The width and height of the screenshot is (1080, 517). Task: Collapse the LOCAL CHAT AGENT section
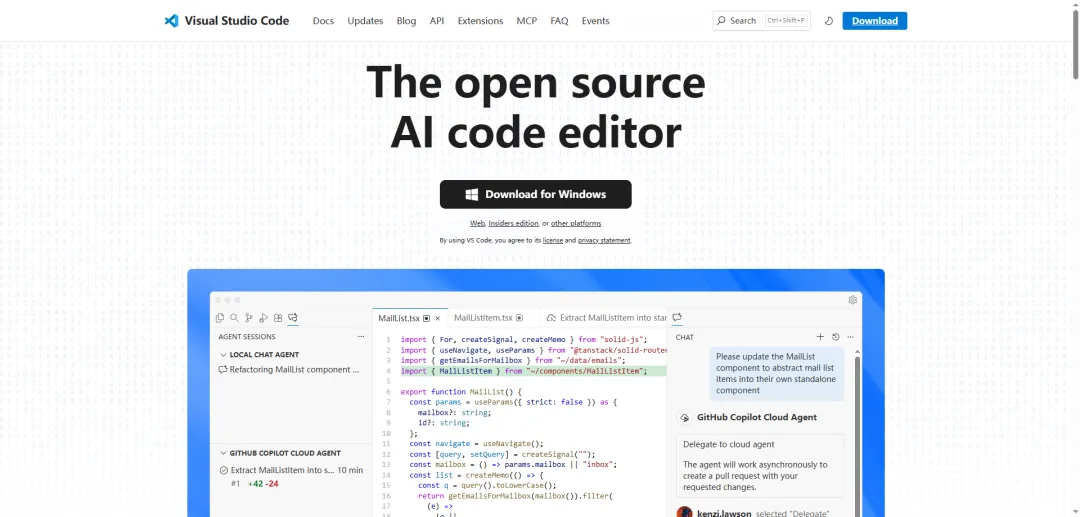click(223, 355)
